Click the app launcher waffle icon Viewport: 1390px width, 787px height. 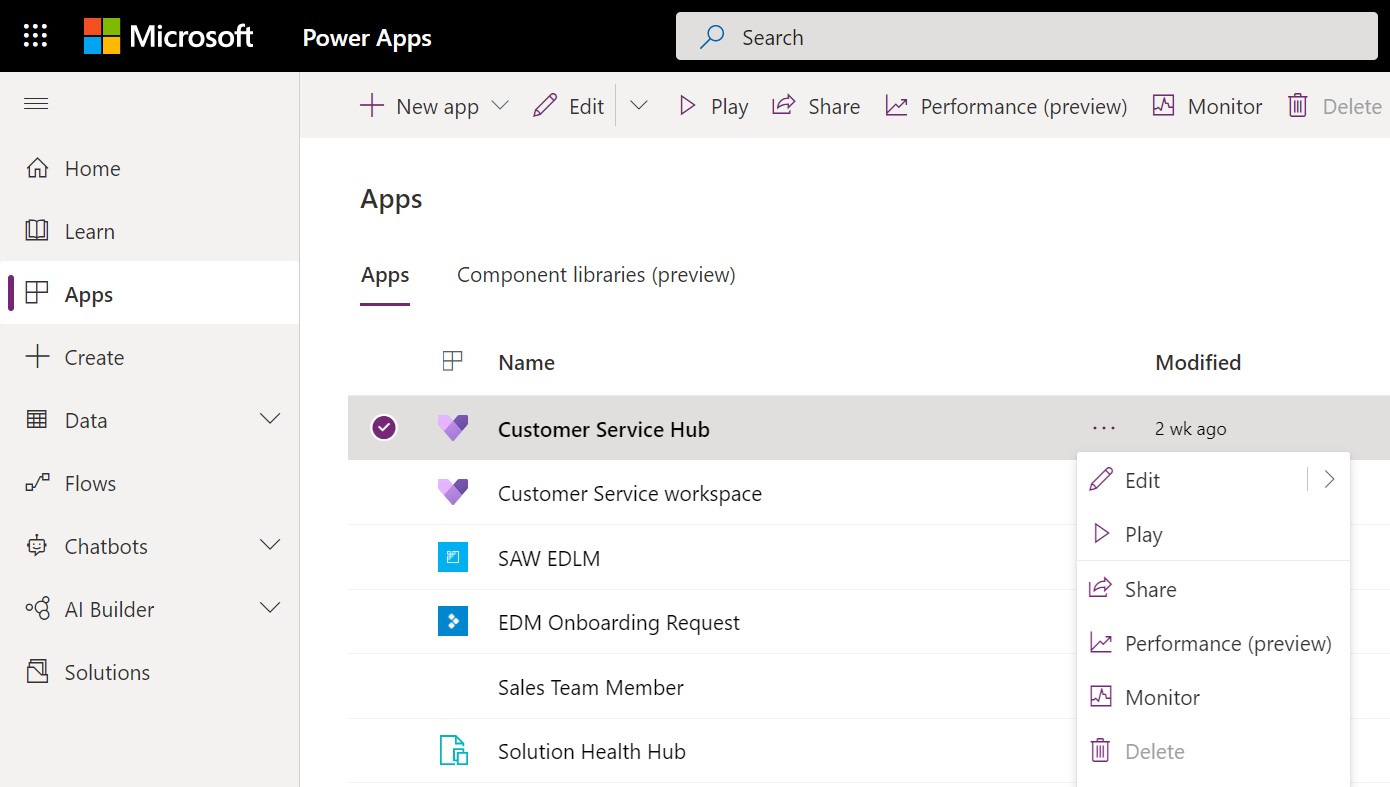click(x=36, y=35)
